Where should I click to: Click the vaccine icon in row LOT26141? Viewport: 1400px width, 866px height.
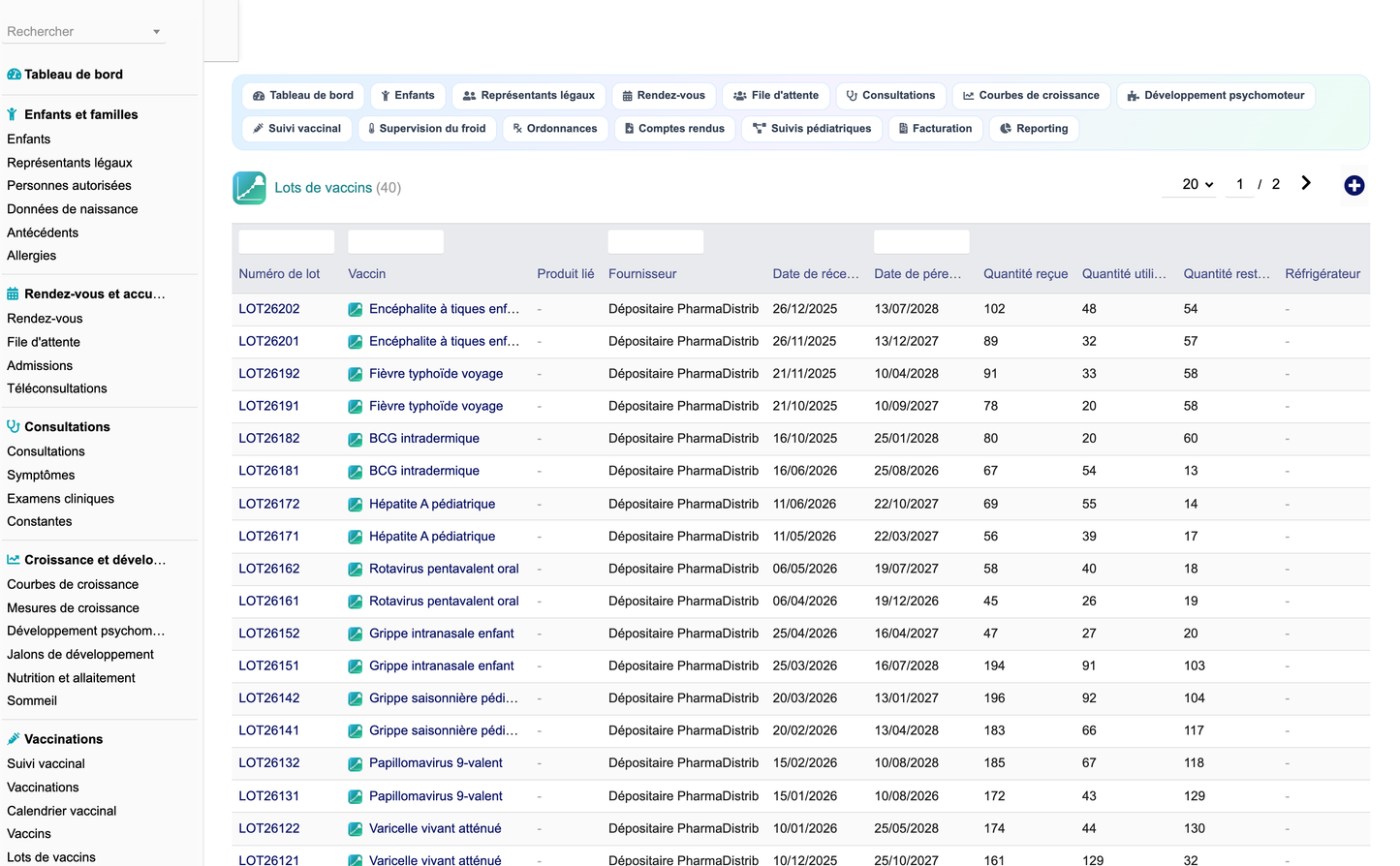pos(356,731)
